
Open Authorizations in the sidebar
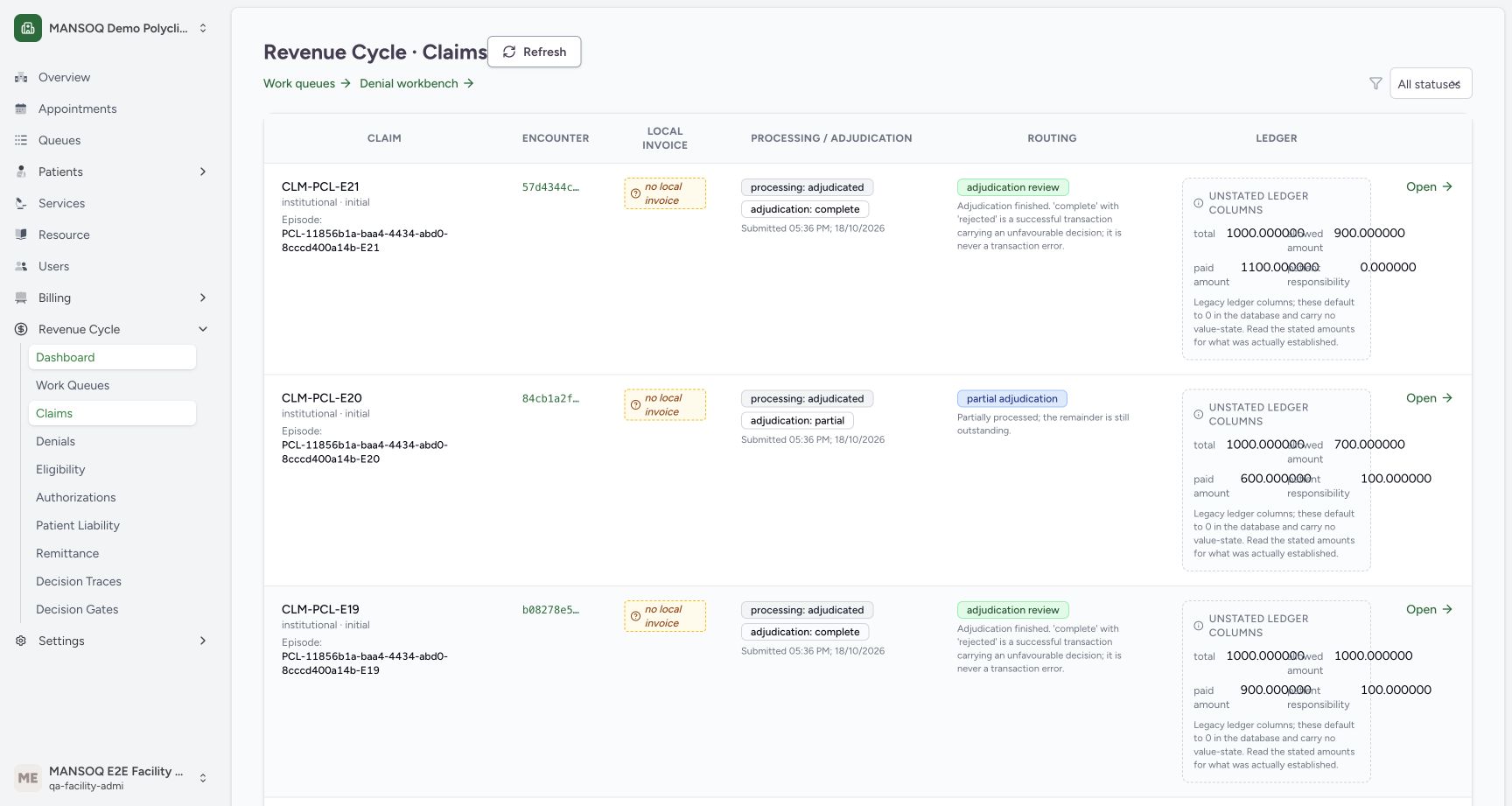[112, 498]
